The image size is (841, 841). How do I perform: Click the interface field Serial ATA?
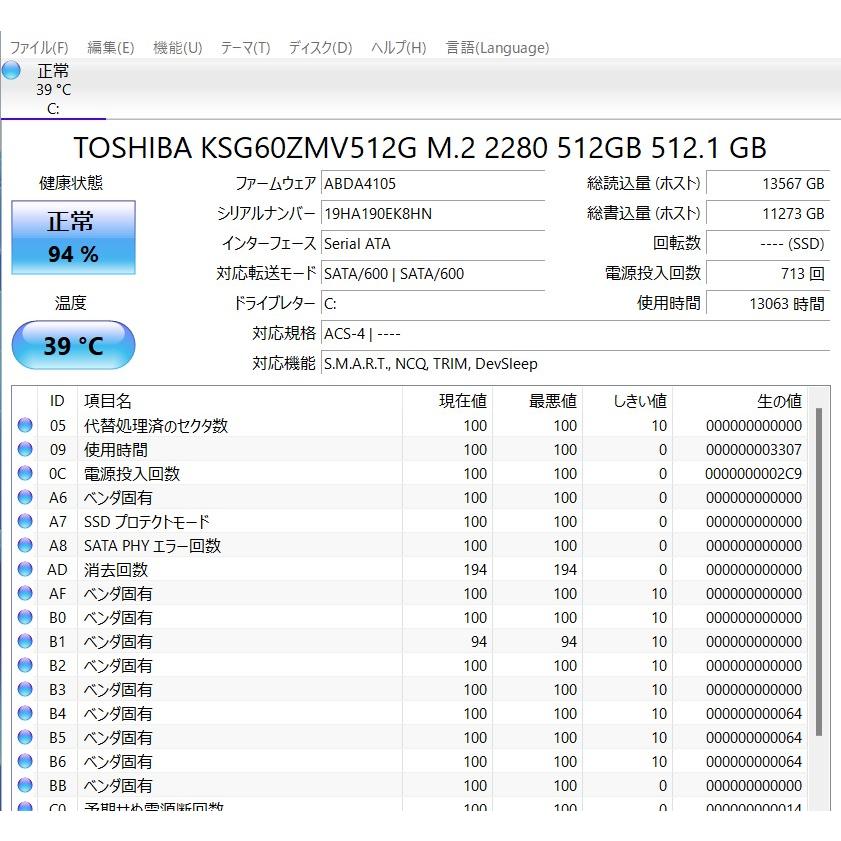pyautogui.click(x=433, y=244)
